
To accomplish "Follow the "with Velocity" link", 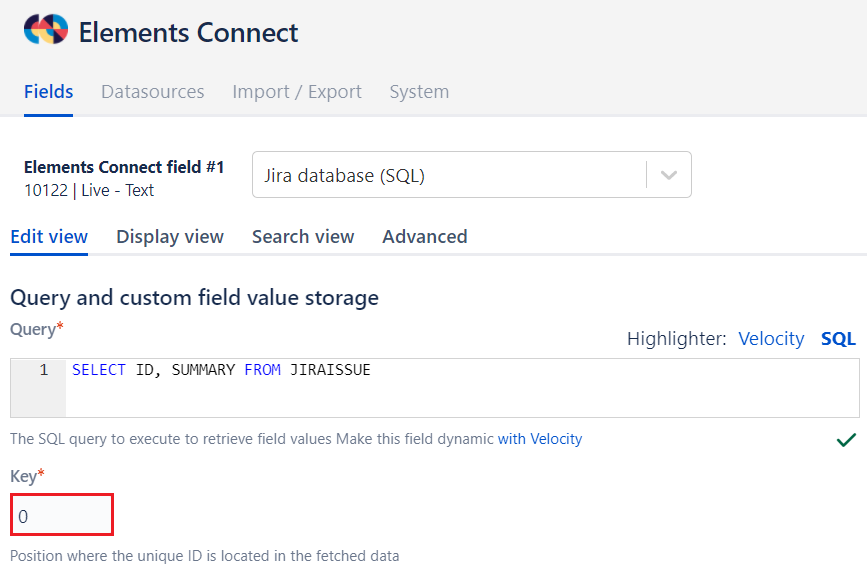I will click(x=540, y=439).
